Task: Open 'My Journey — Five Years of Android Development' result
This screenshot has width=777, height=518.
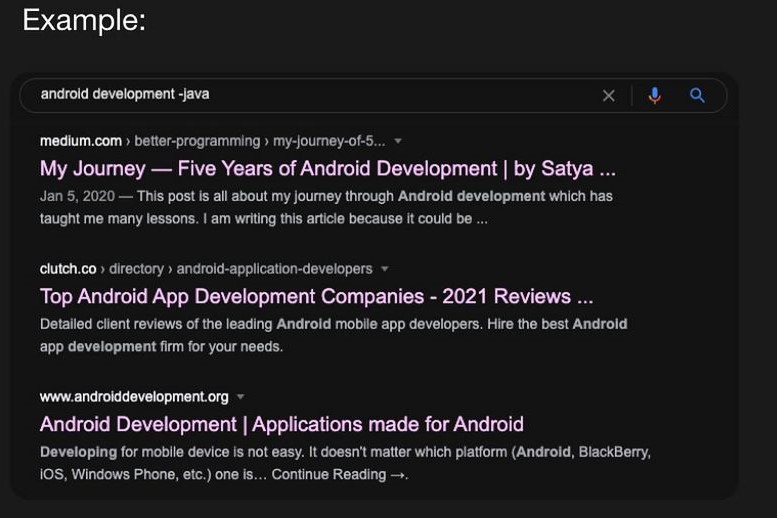Action: (328, 169)
